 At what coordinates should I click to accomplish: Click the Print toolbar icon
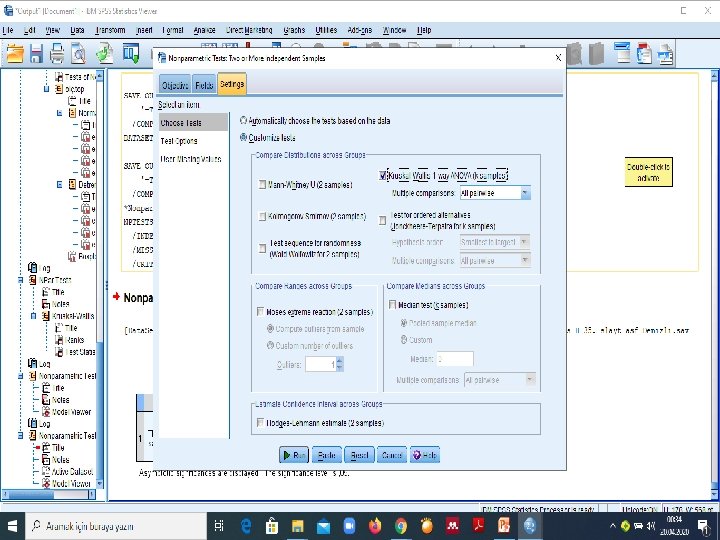tap(57, 53)
